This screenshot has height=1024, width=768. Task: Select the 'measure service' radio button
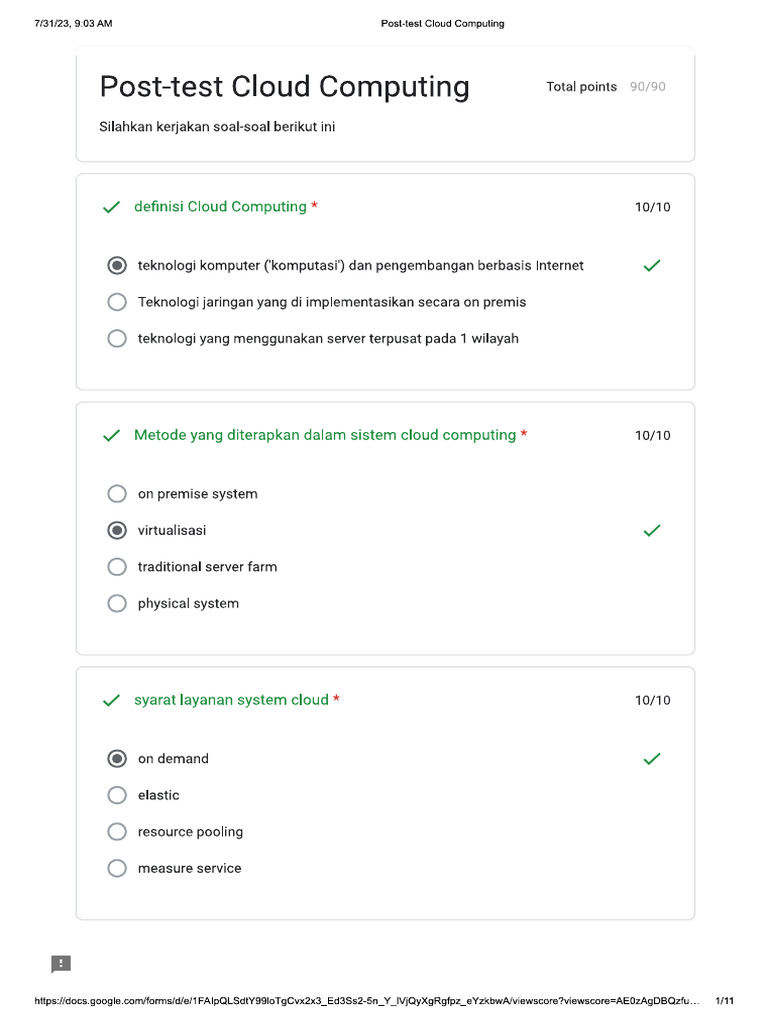click(x=117, y=869)
